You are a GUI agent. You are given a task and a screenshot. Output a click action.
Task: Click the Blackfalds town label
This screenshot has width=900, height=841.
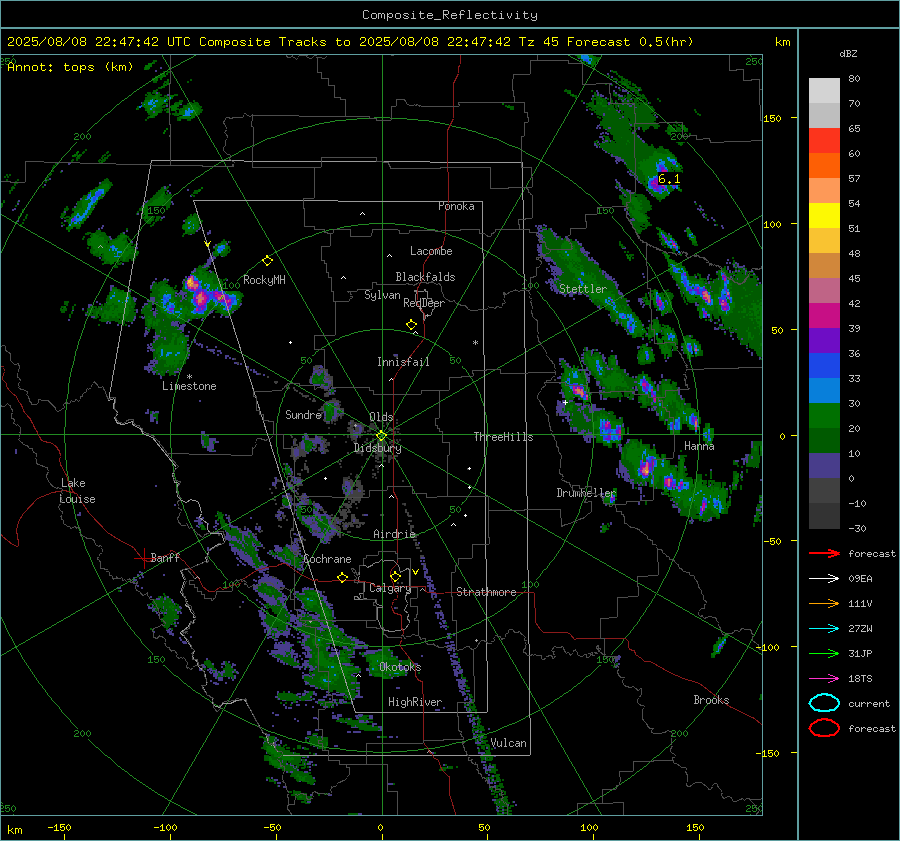[425, 277]
